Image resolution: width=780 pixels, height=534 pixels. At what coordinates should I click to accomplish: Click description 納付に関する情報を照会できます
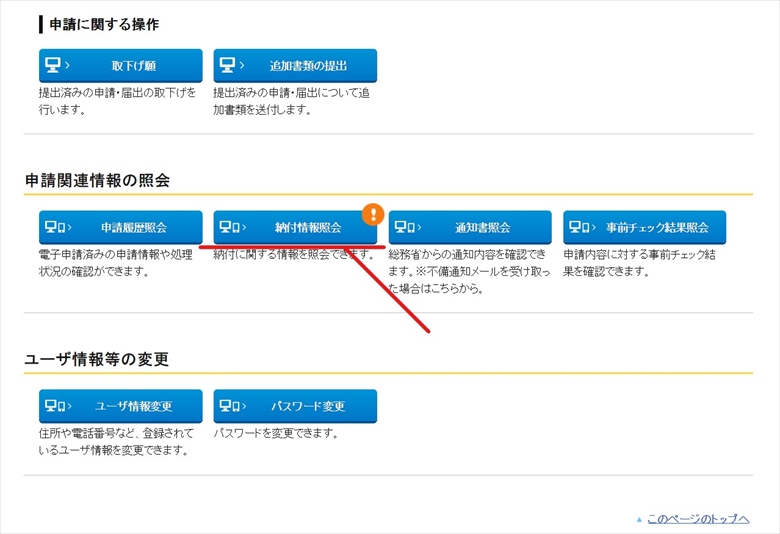(293, 254)
